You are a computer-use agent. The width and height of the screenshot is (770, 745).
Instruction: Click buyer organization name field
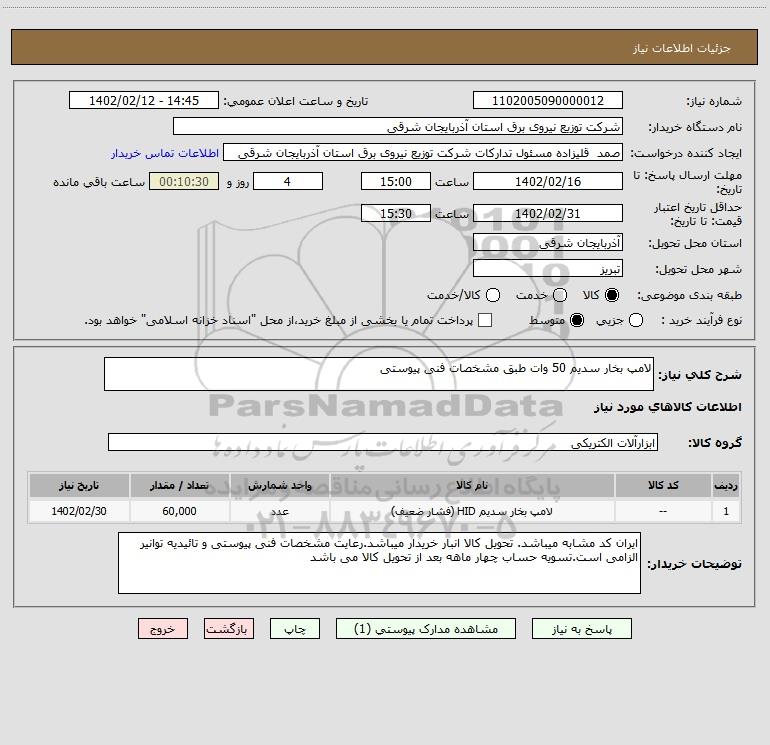click(398, 127)
